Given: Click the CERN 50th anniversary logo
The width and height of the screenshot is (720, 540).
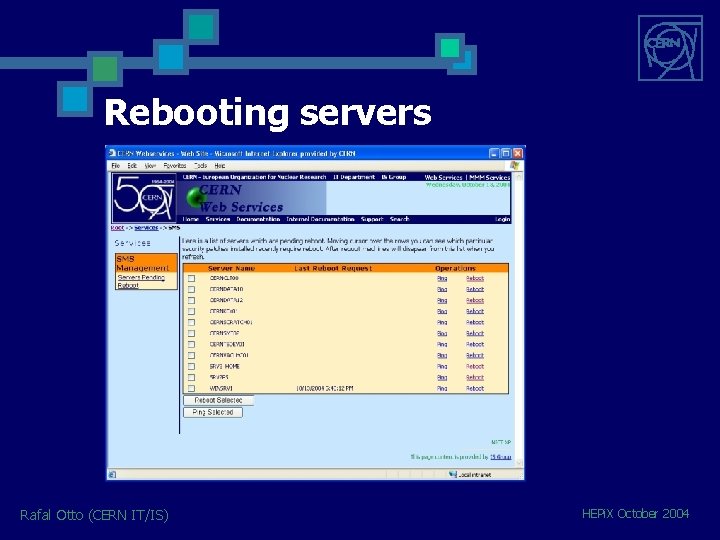Looking at the screenshot, I should click(x=144, y=198).
